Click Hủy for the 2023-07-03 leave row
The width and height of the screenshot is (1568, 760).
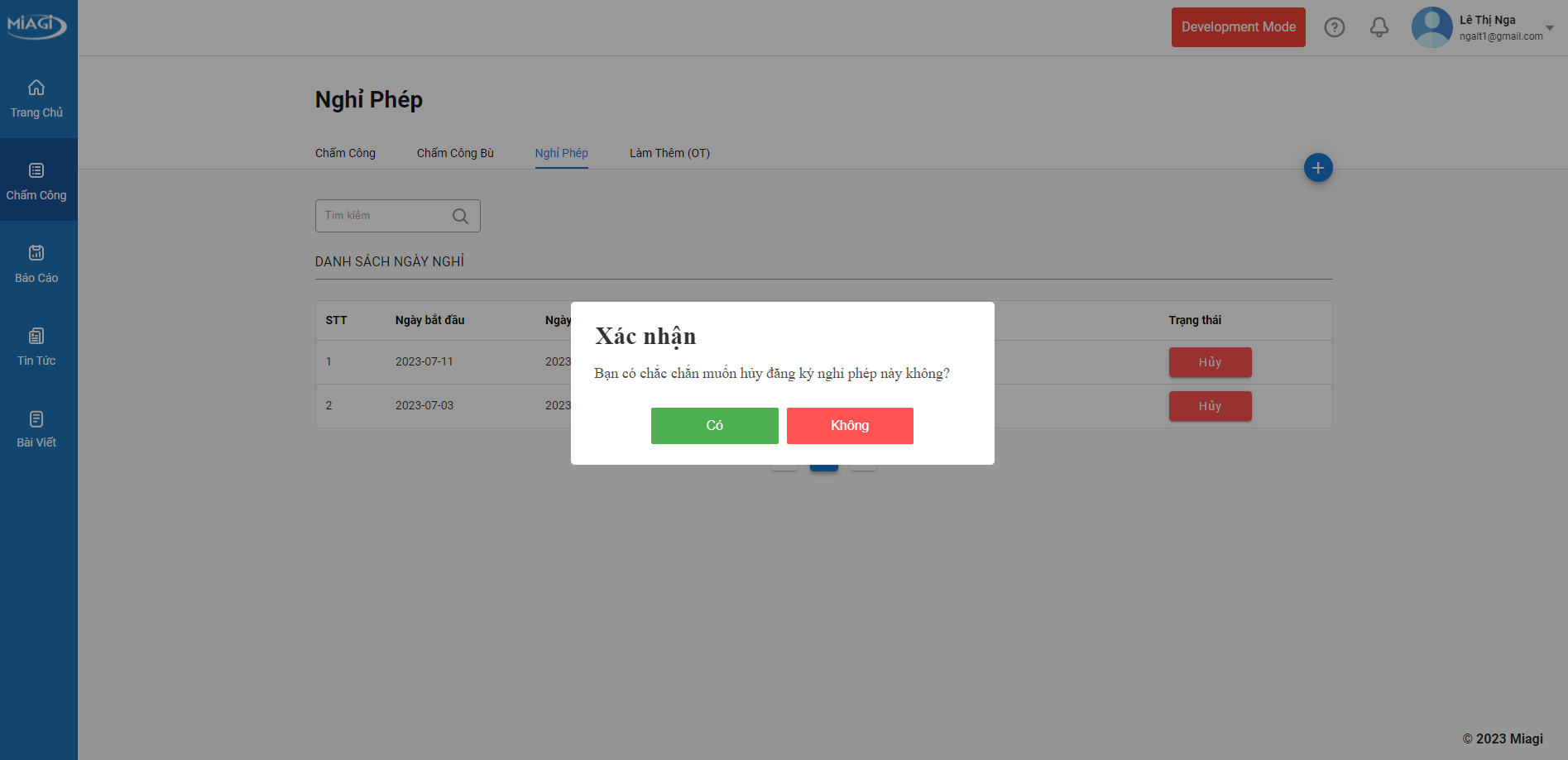[1209, 406]
